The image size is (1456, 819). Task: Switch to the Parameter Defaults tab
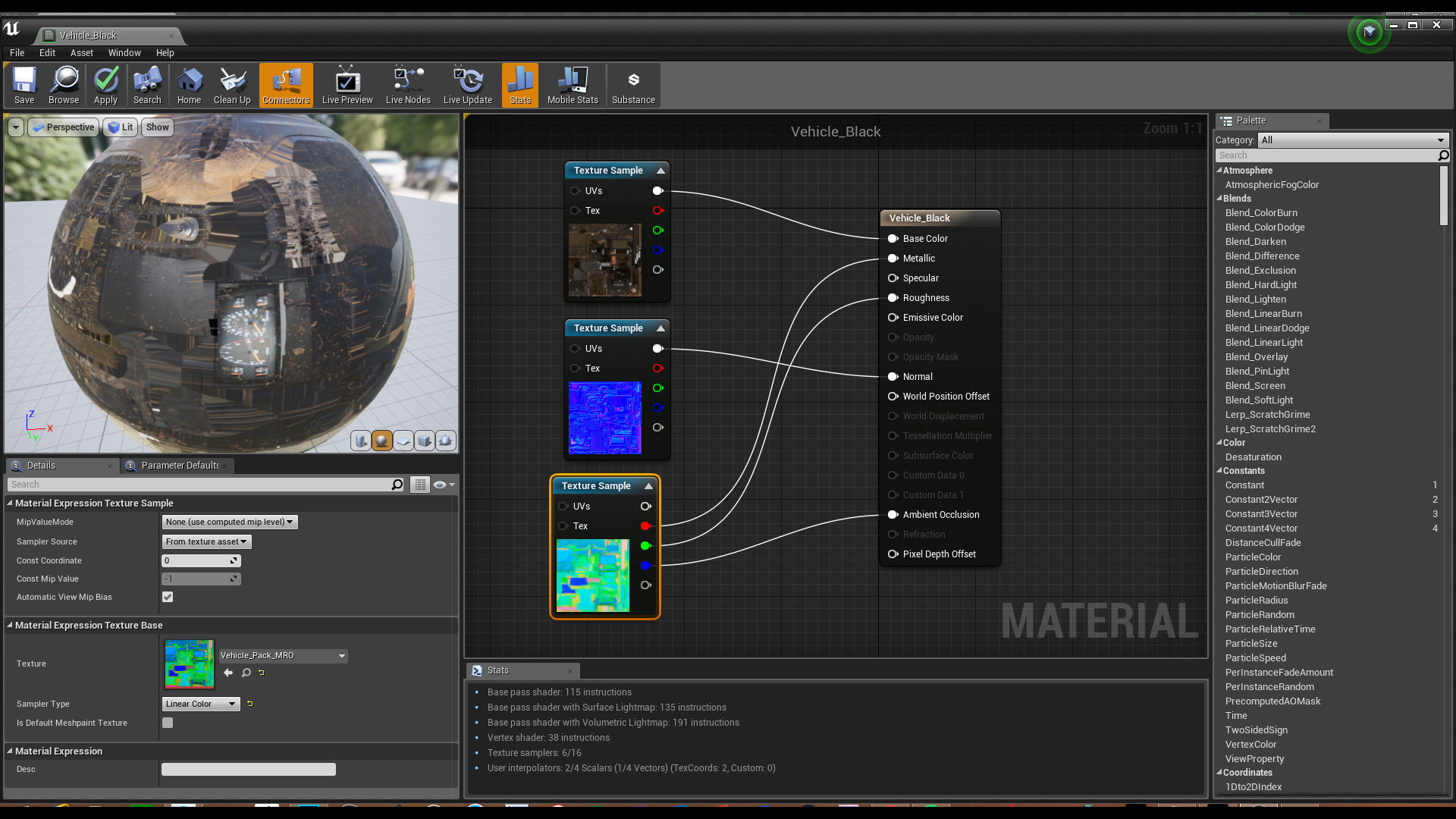(179, 466)
